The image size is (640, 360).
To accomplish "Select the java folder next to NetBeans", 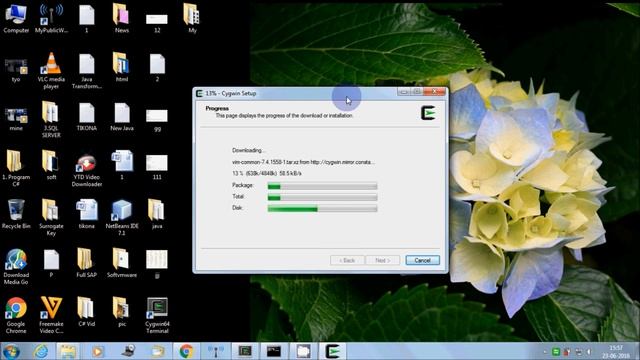I will coord(157,214).
